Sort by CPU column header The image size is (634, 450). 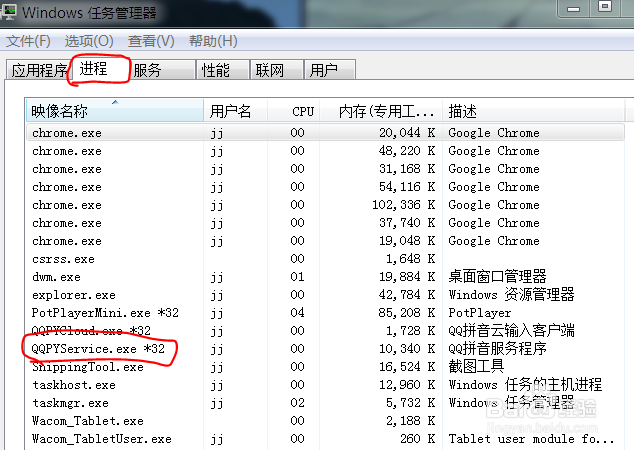[294, 110]
